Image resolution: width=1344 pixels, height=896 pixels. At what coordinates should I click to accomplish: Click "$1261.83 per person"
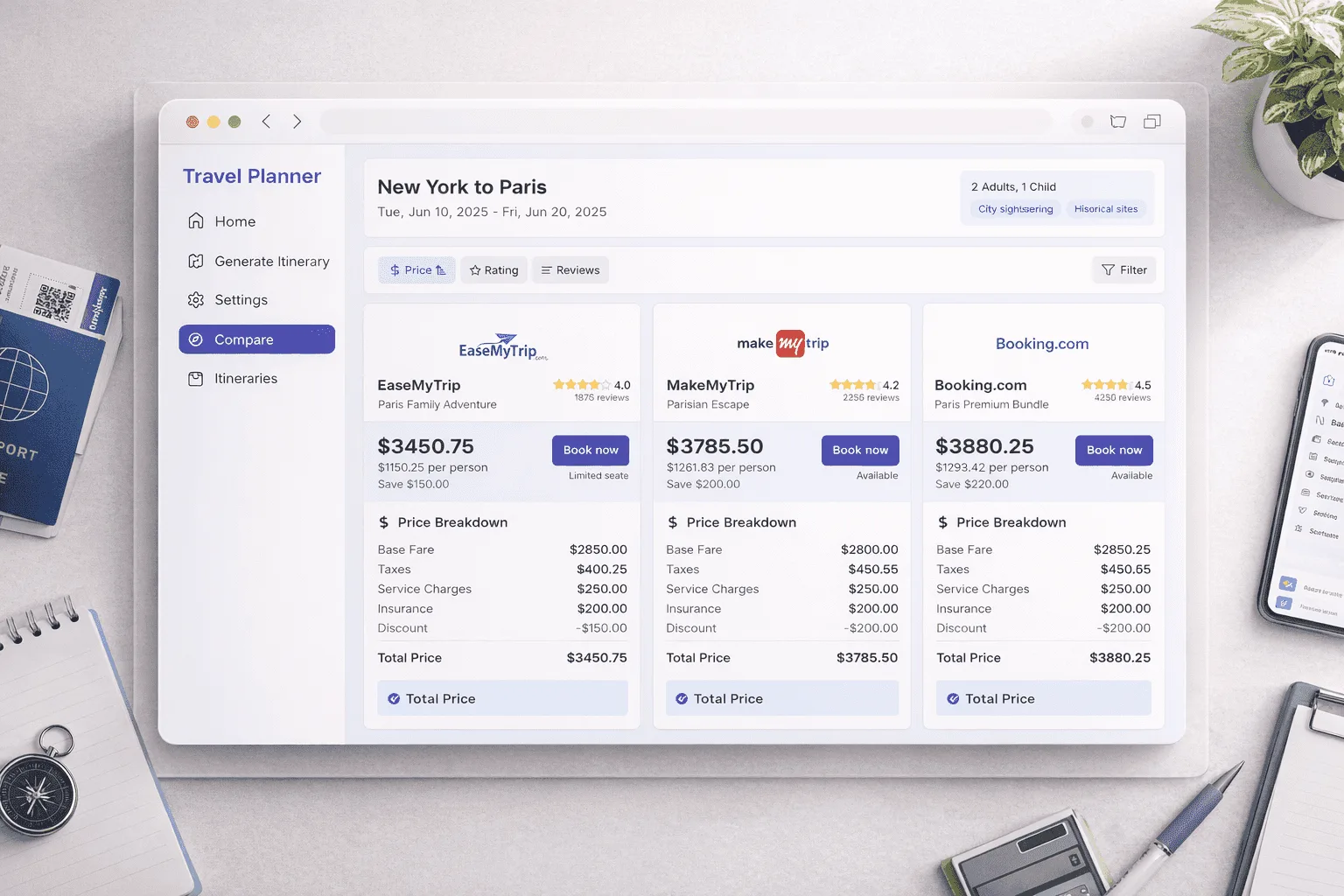pyautogui.click(x=721, y=467)
